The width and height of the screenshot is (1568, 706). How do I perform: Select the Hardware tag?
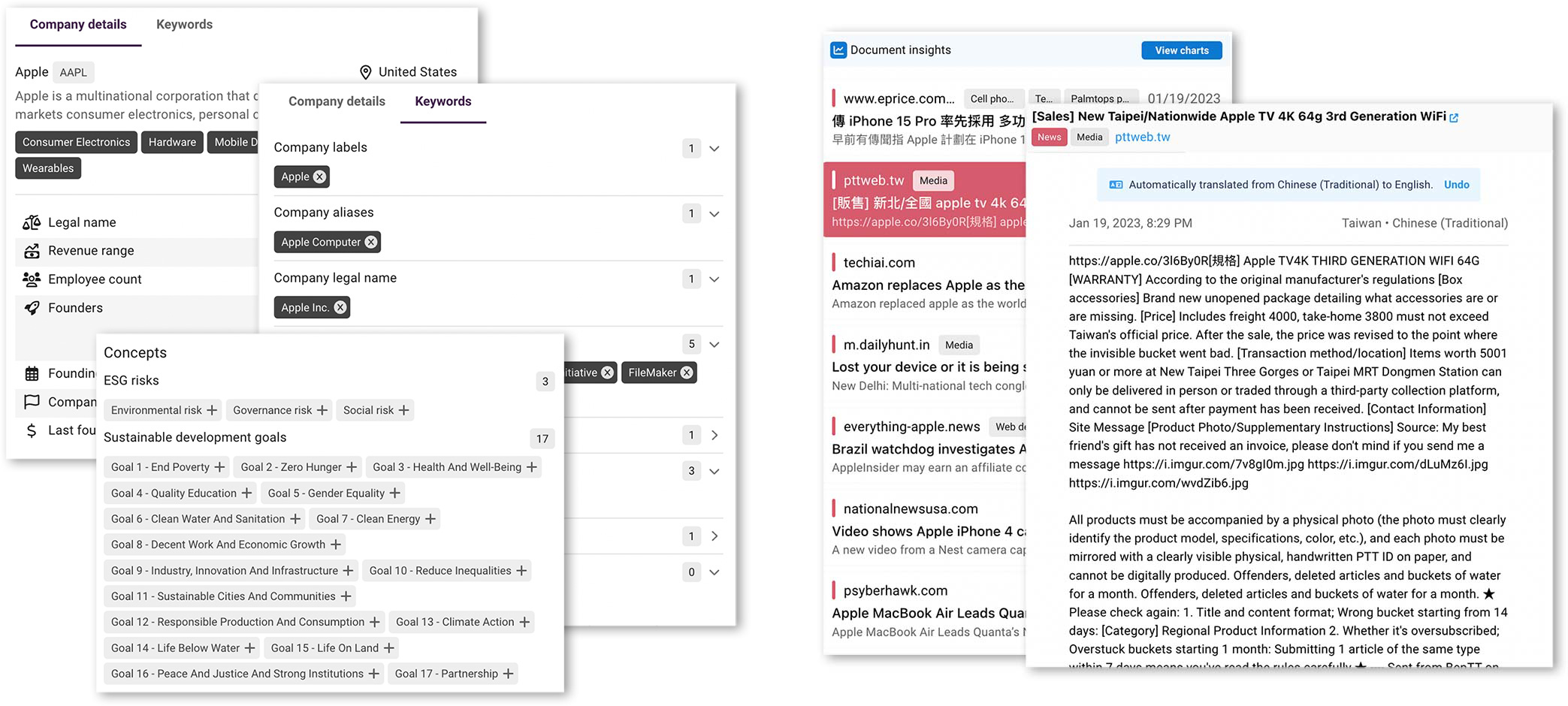pos(172,142)
